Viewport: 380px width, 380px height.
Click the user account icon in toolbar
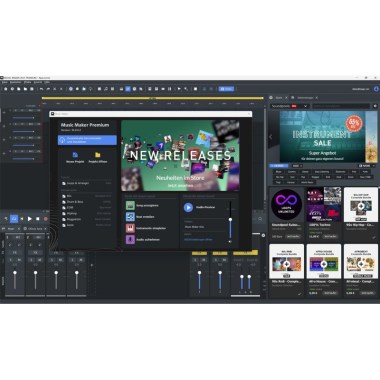click(376, 89)
